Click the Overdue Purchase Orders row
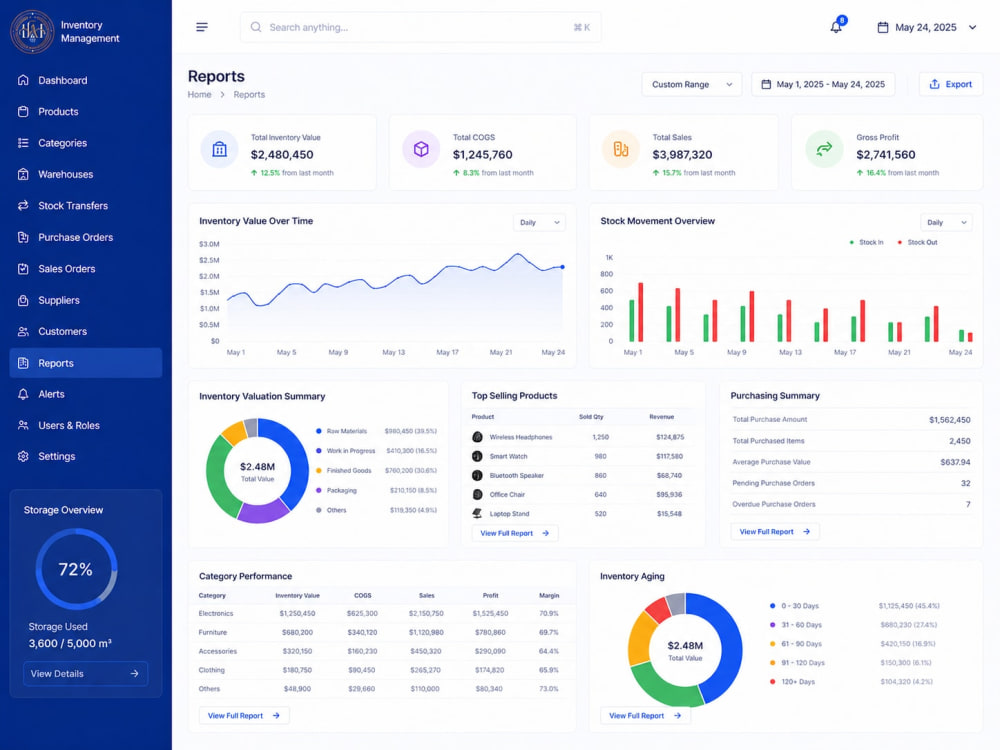Viewport: 1000px width, 750px height. click(851, 504)
